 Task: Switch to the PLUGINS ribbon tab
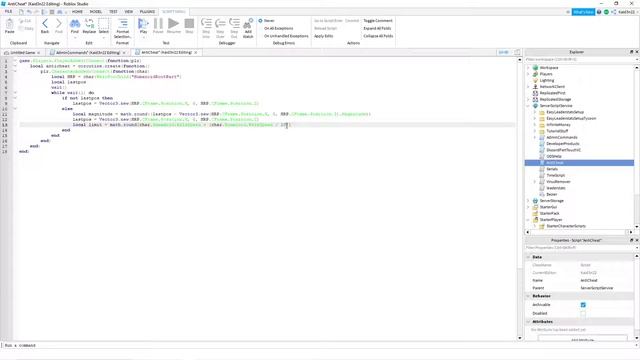(x=147, y=12)
